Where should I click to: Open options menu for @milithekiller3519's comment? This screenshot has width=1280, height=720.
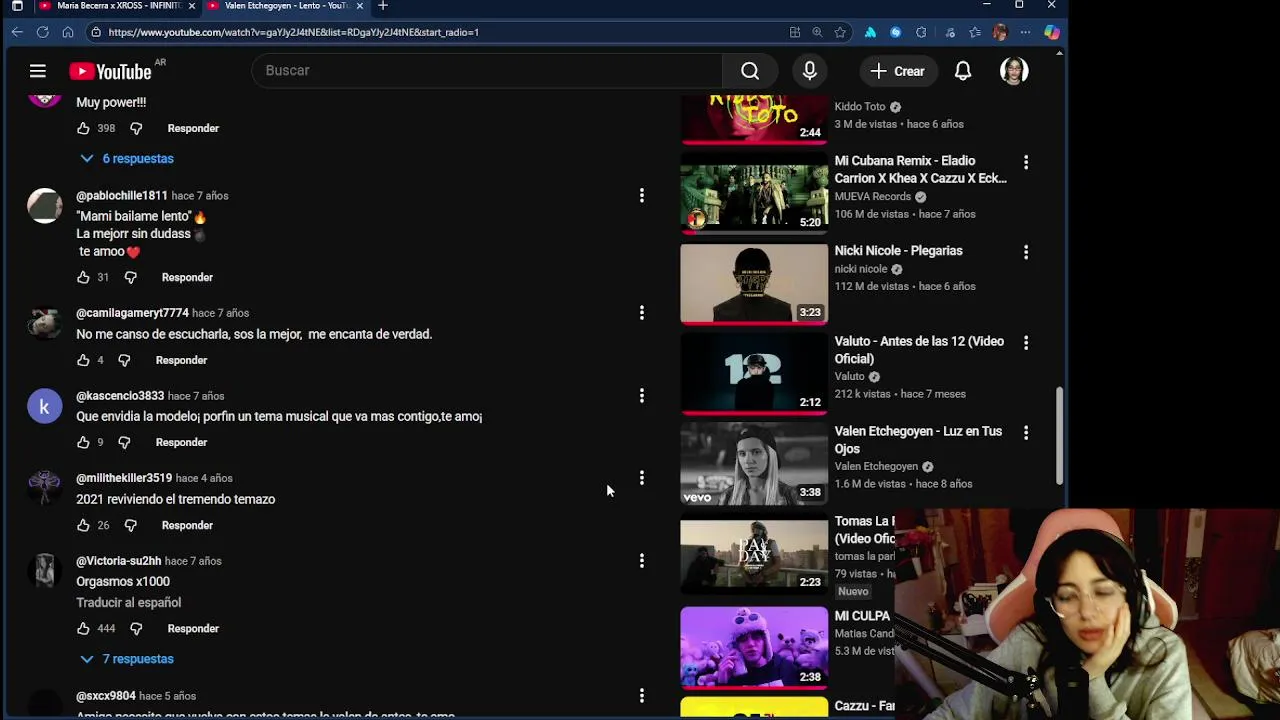(642, 478)
